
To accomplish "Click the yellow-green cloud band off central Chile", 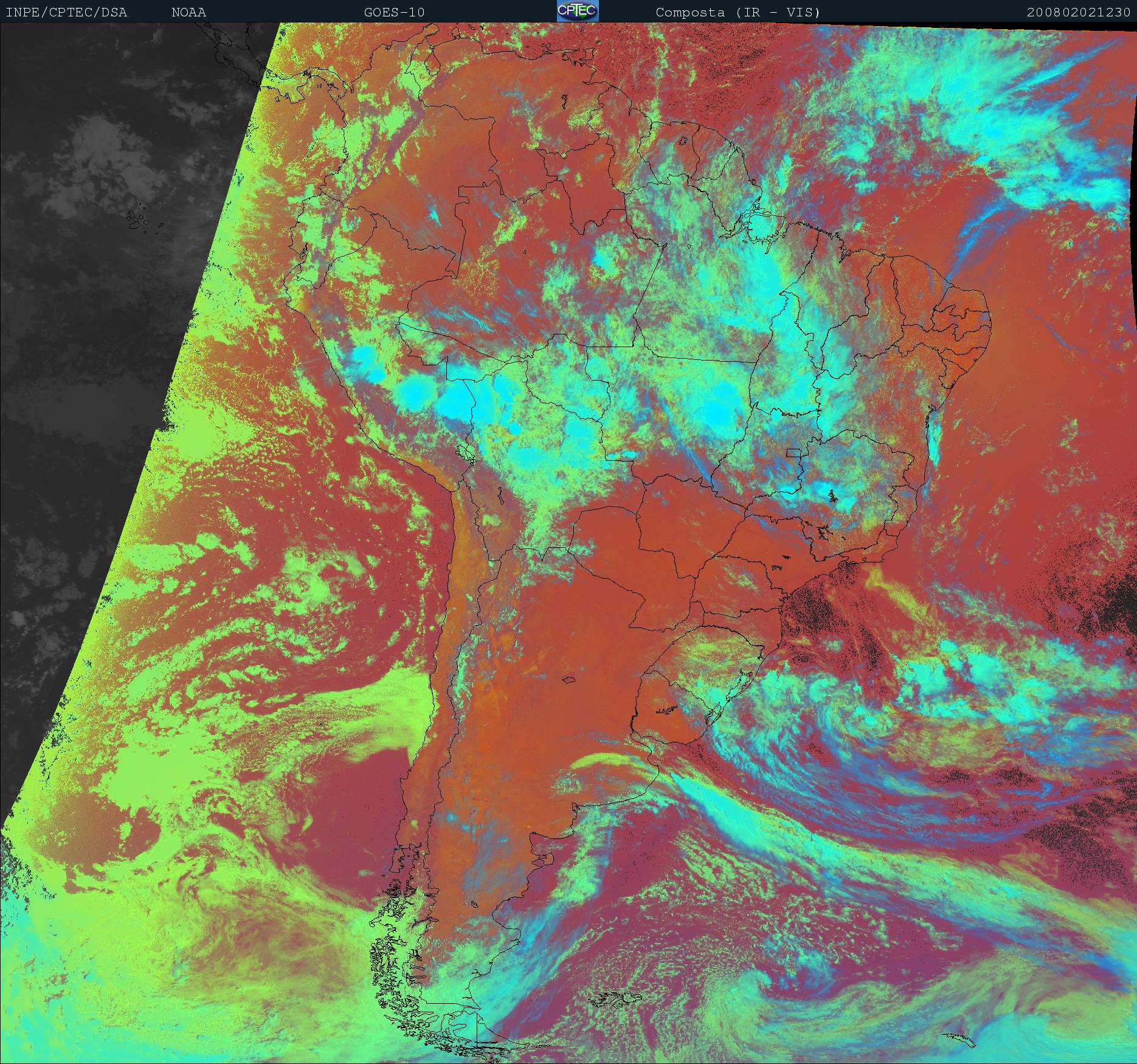I will click(383, 717).
